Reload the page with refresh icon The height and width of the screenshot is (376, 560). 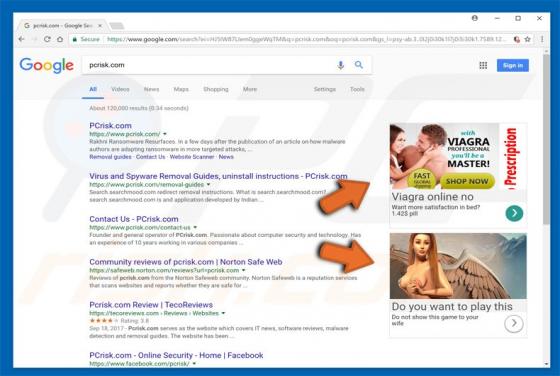point(47,39)
